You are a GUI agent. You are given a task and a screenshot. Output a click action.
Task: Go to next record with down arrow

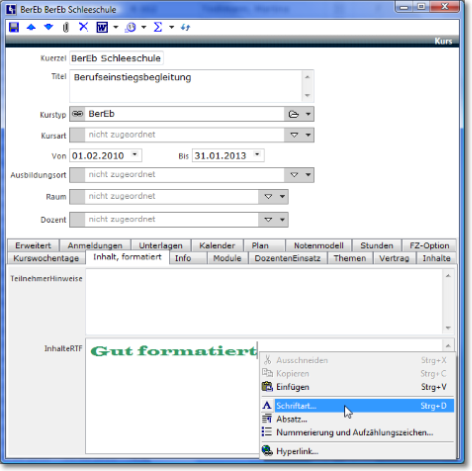pos(49,27)
